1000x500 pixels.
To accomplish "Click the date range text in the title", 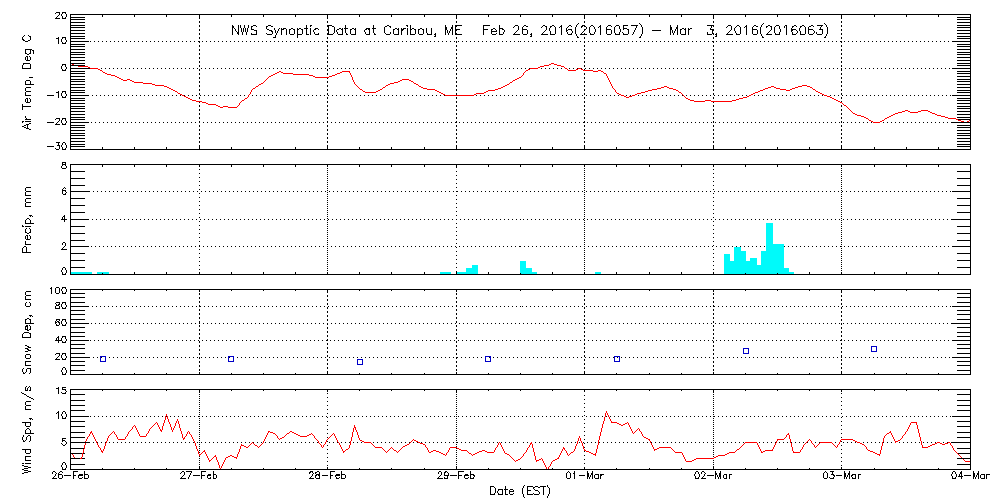I will tap(655, 31).
